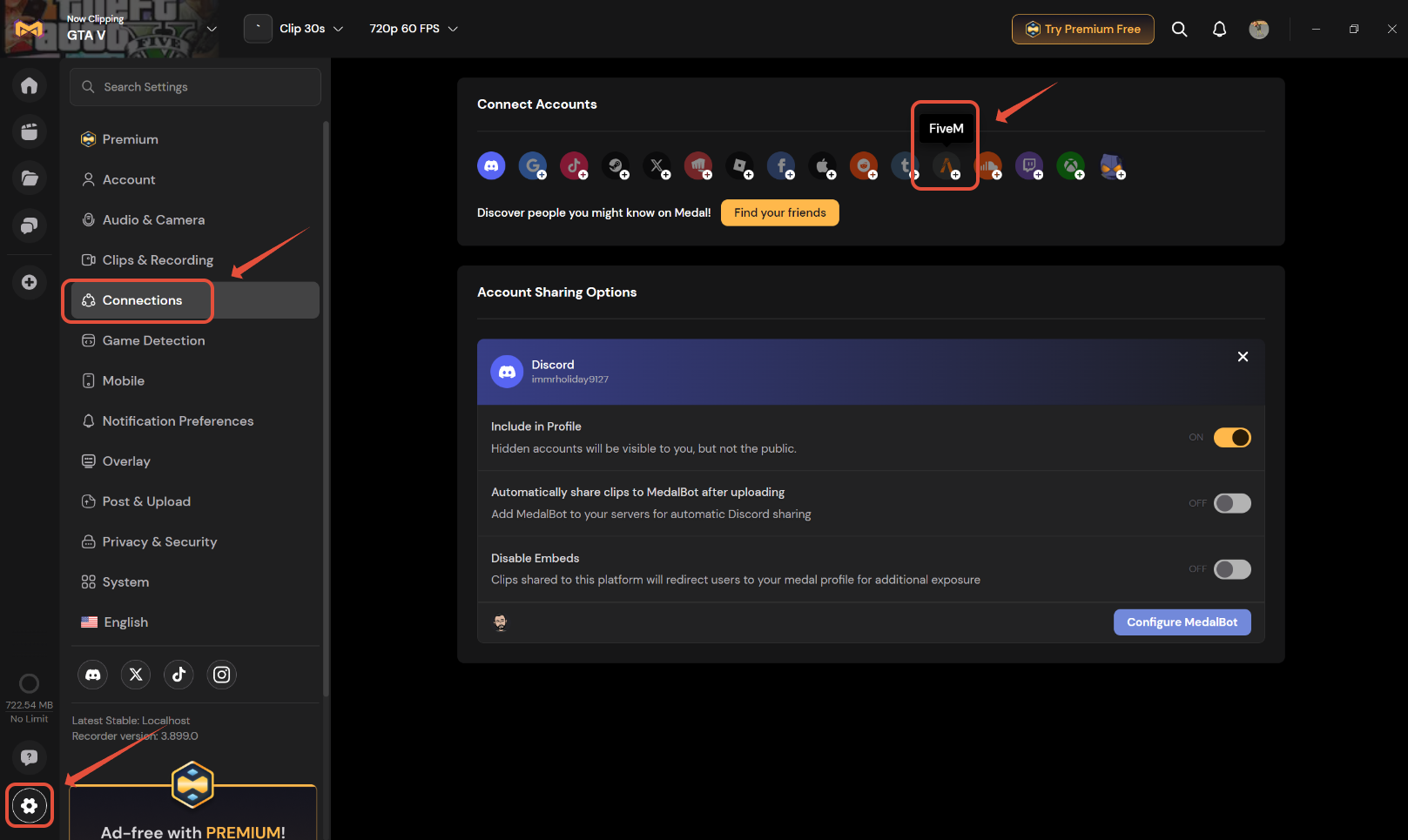Image resolution: width=1408 pixels, height=840 pixels.
Task: Connect a Google account
Action: 532,165
